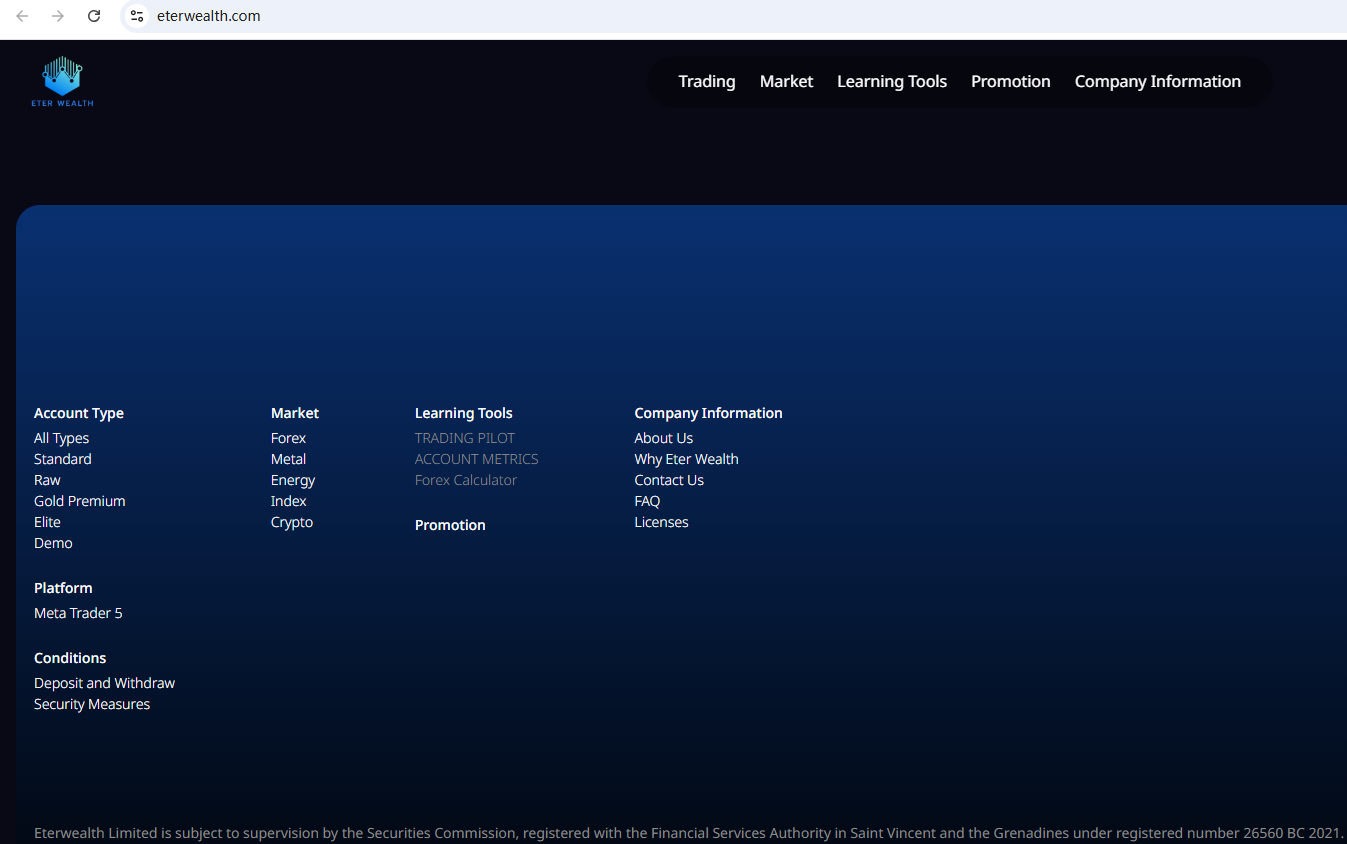This screenshot has height=844, width=1347.
Task: Select Promotion in top navigation
Action: (x=1010, y=82)
